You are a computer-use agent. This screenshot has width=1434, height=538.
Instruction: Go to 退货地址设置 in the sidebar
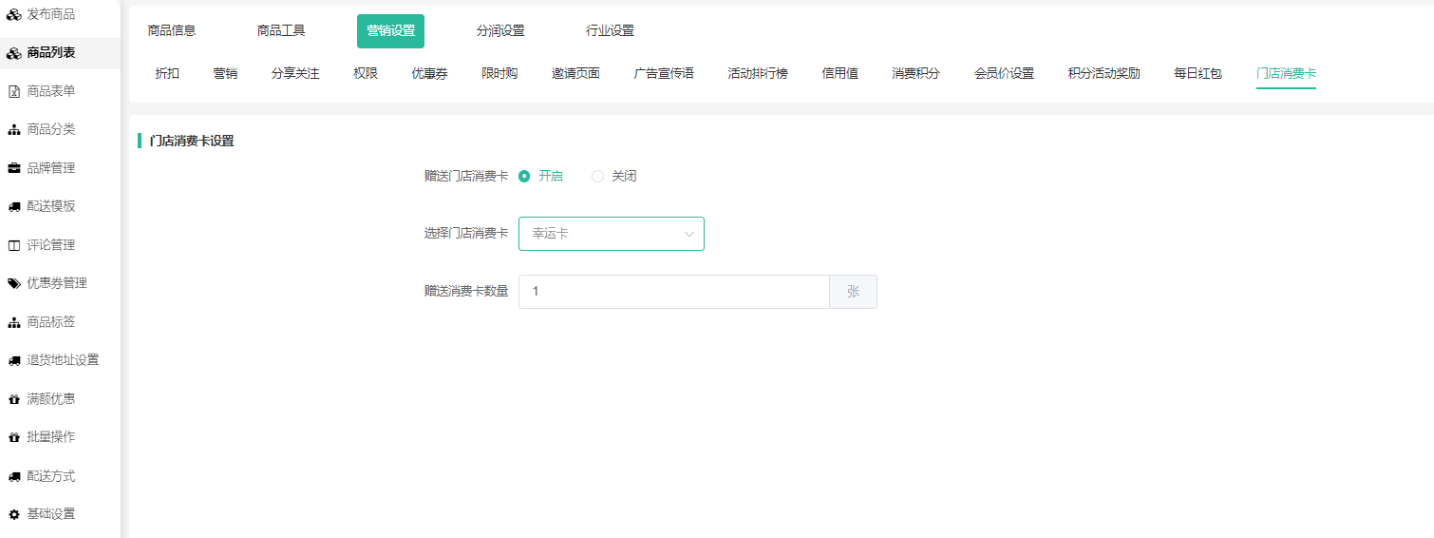point(62,360)
